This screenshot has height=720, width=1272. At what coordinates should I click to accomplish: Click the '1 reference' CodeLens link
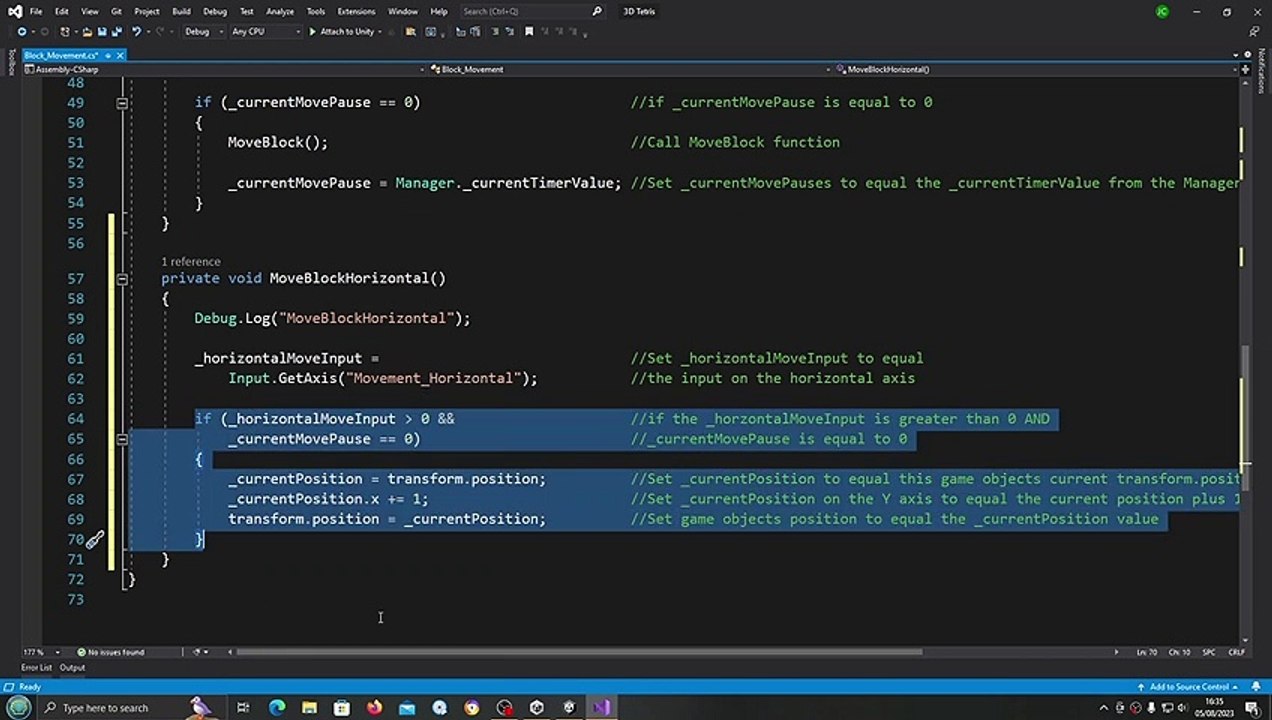pos(191,261)
